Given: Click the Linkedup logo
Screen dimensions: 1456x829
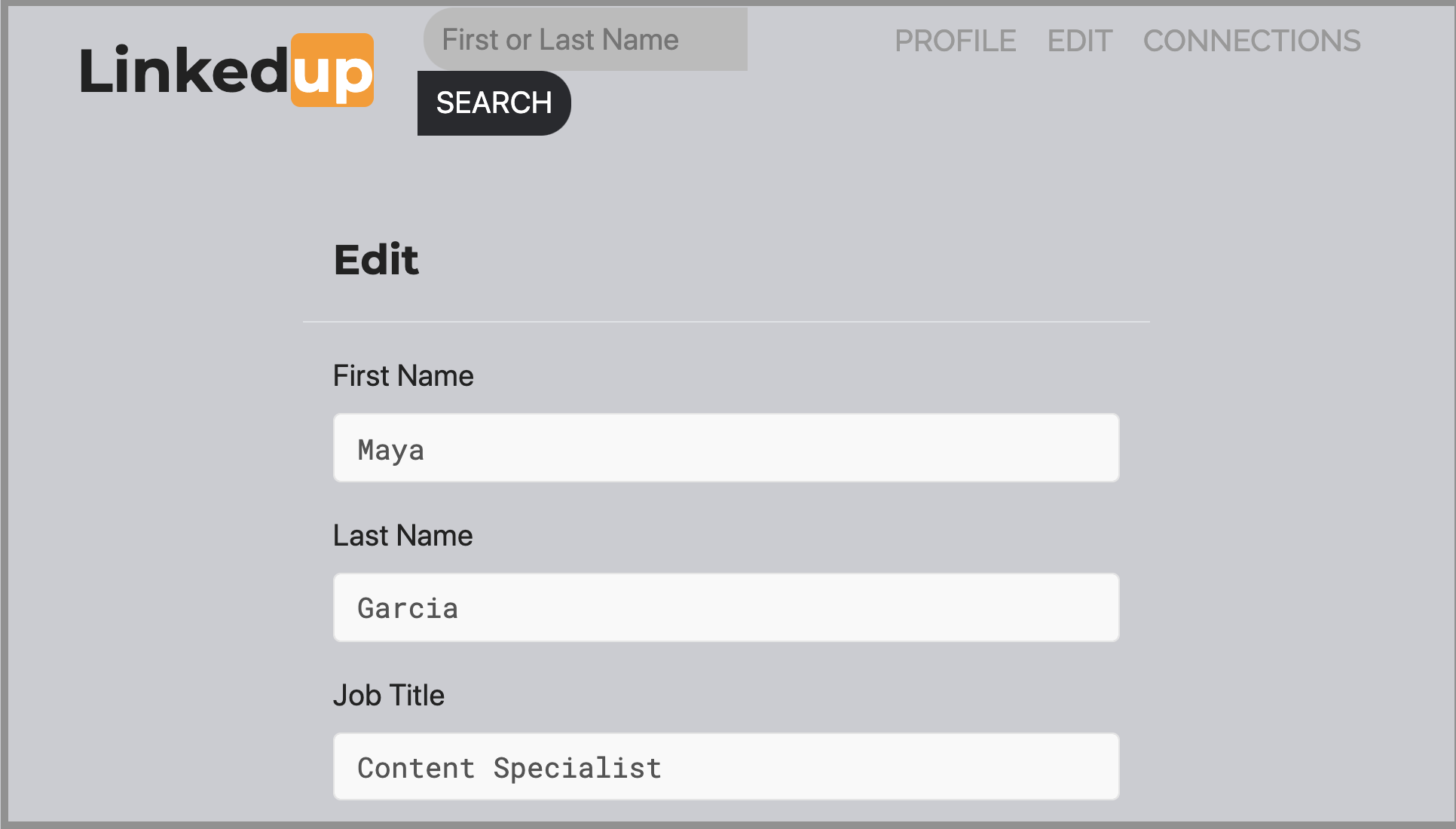Looking at the screenshot, I should (x=226, y=69).
